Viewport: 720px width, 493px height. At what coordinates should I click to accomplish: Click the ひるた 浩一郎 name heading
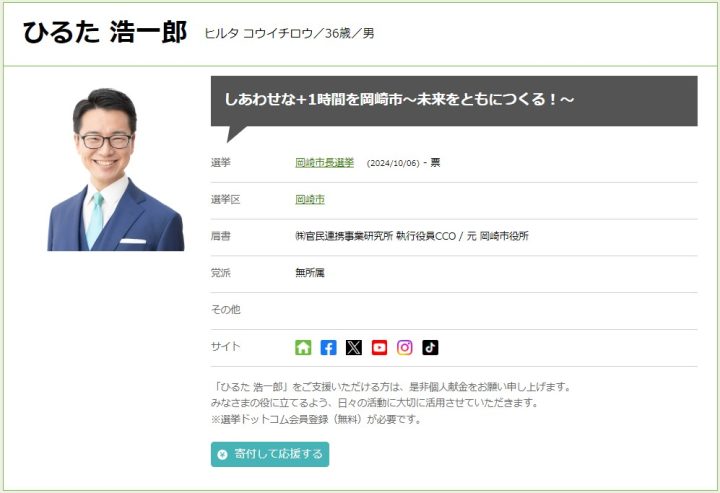tap(104, 33)
